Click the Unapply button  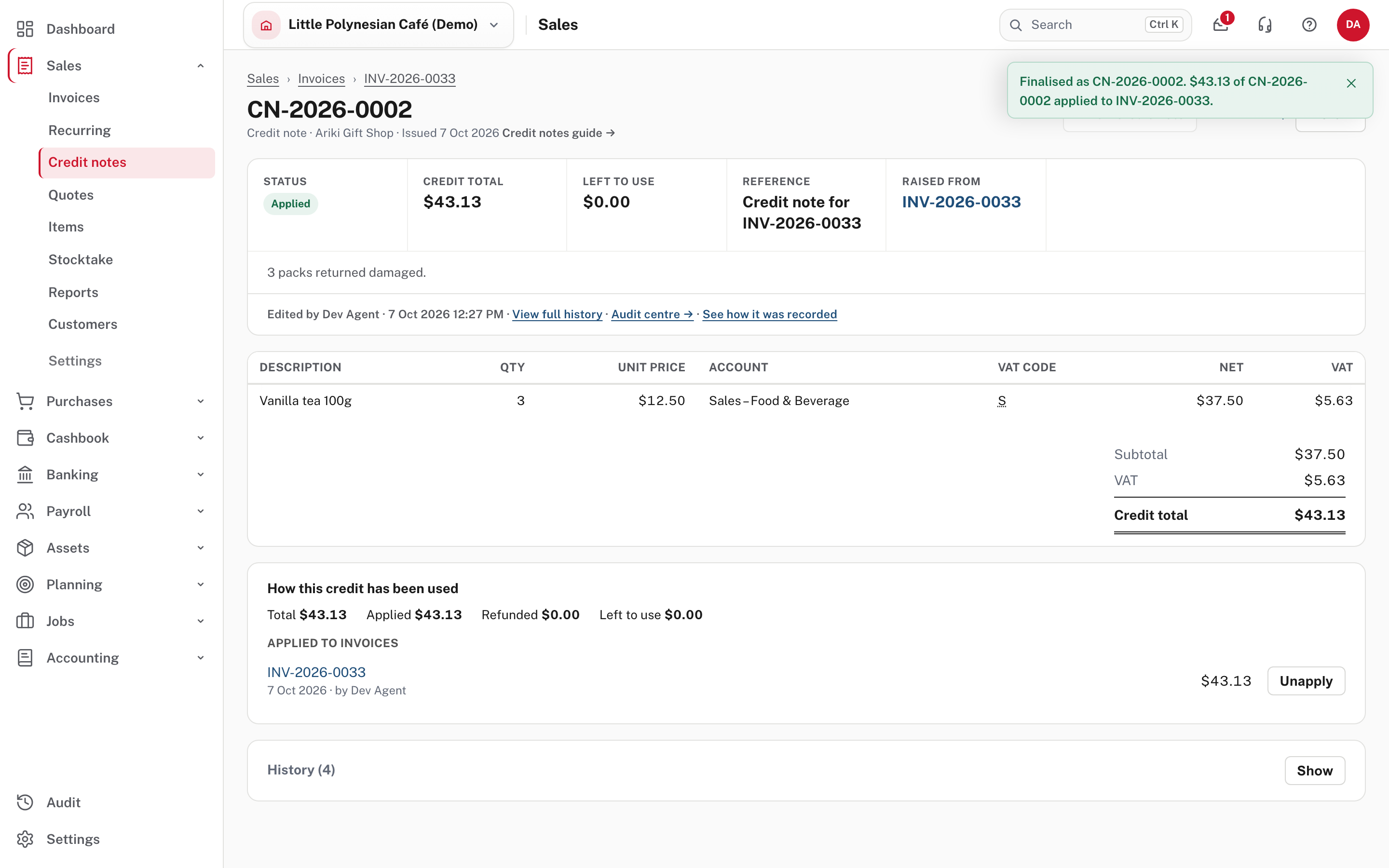(1306, 681)
